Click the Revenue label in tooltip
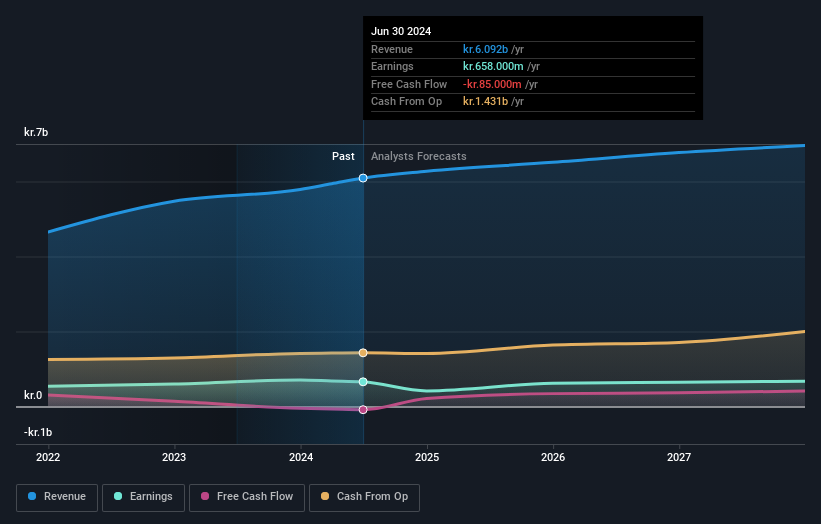This screenshot has width=821, height=524. coord(392,49)
